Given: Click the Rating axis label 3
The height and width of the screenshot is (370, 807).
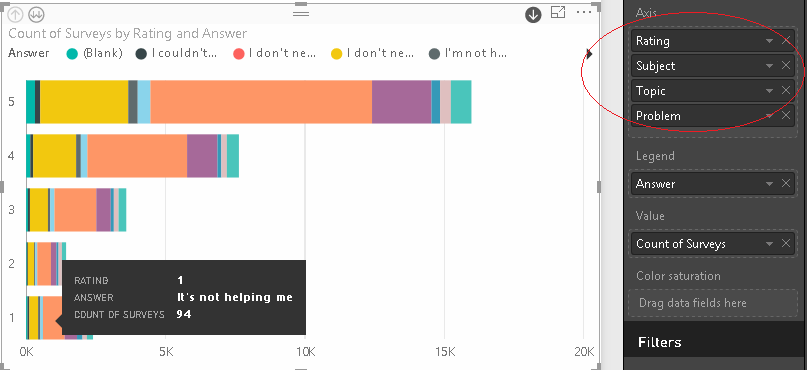Looking at the screenshot, I should (11, 209).
